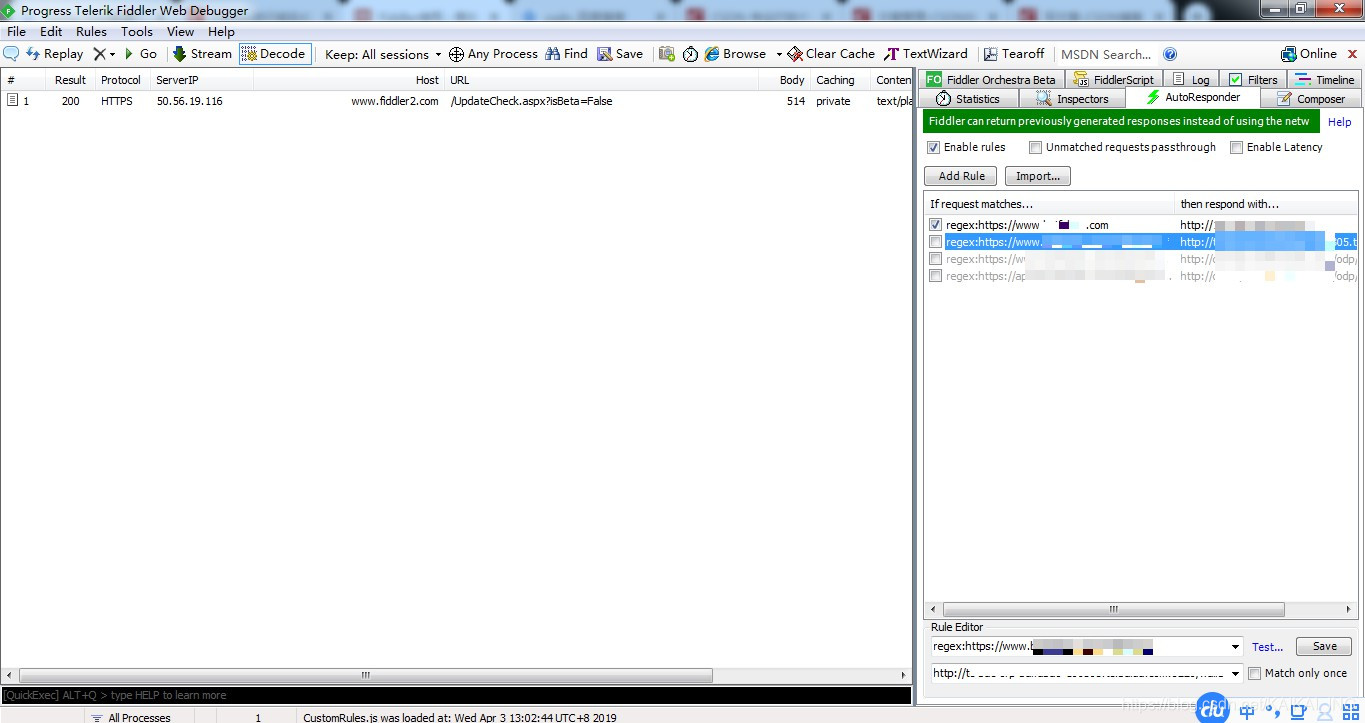The width and height of the screenshot is (1365, 723).
Task: Expand the Browse dropdown arrow
Action: click(x=779, y=54)
